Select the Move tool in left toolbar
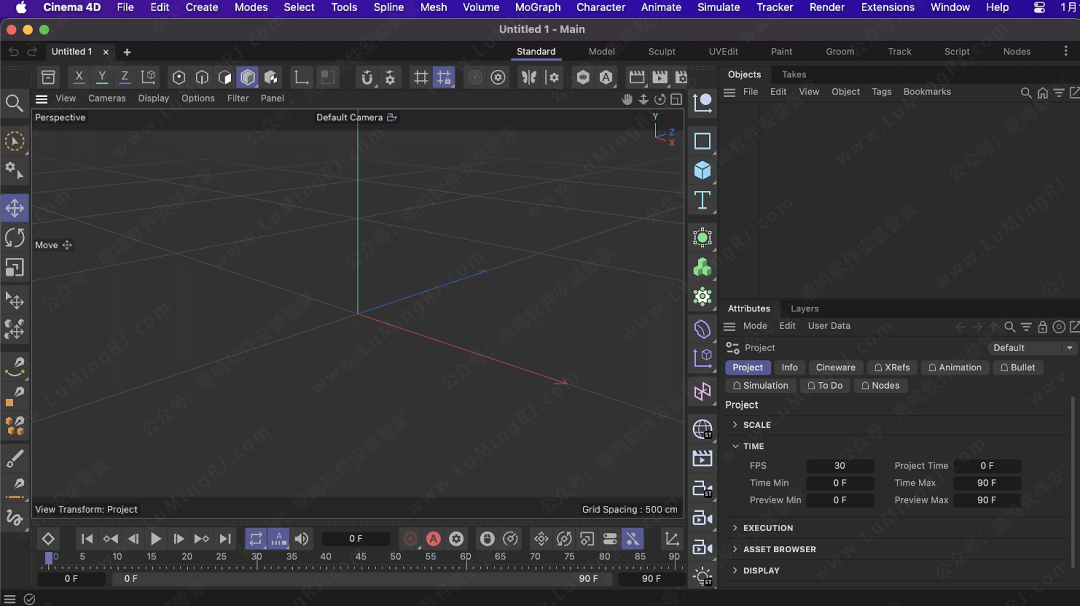Viewport: 1080px width, 606px height. pos(15,208)
